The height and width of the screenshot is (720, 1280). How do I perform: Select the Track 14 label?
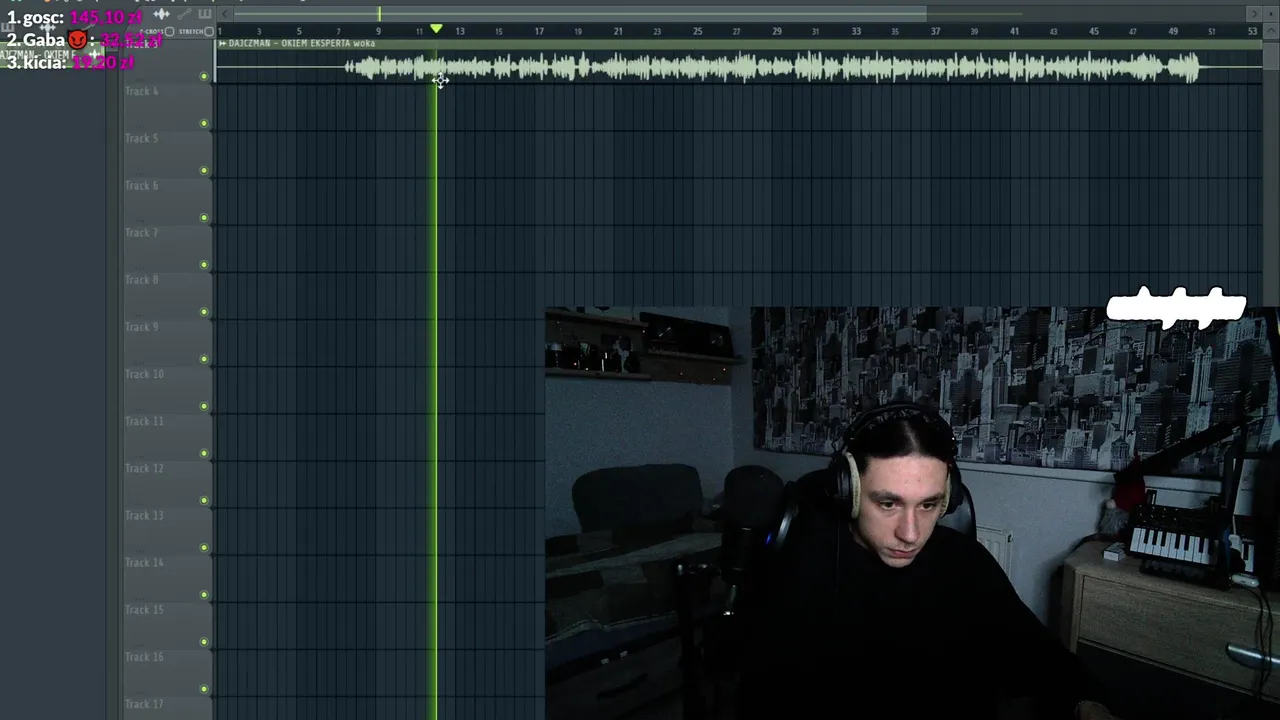point(144,562)
